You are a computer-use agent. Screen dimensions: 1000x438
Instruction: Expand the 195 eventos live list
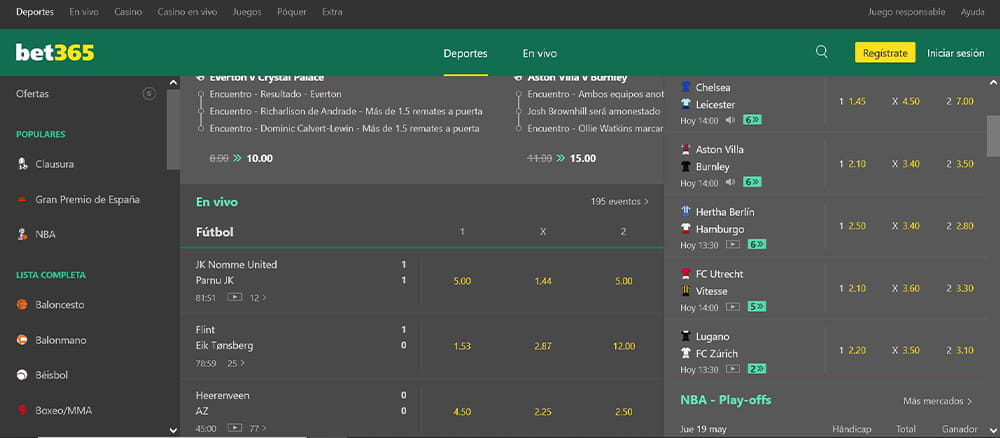coord(619,201)
